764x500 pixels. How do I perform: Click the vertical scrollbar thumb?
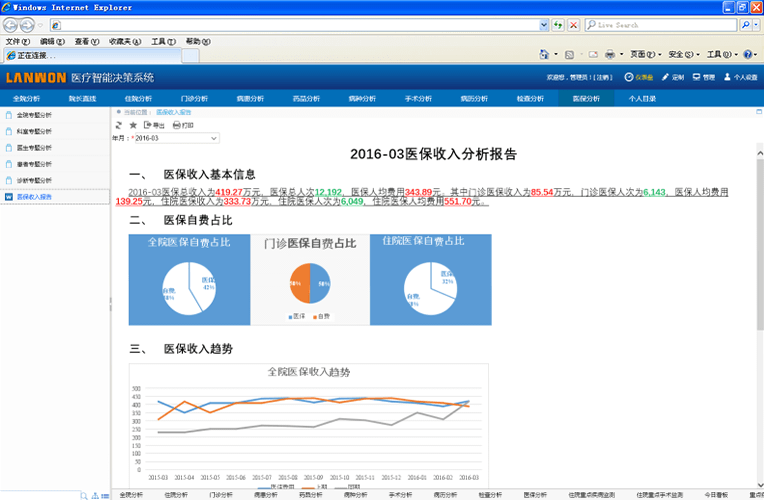click(760, 244)
